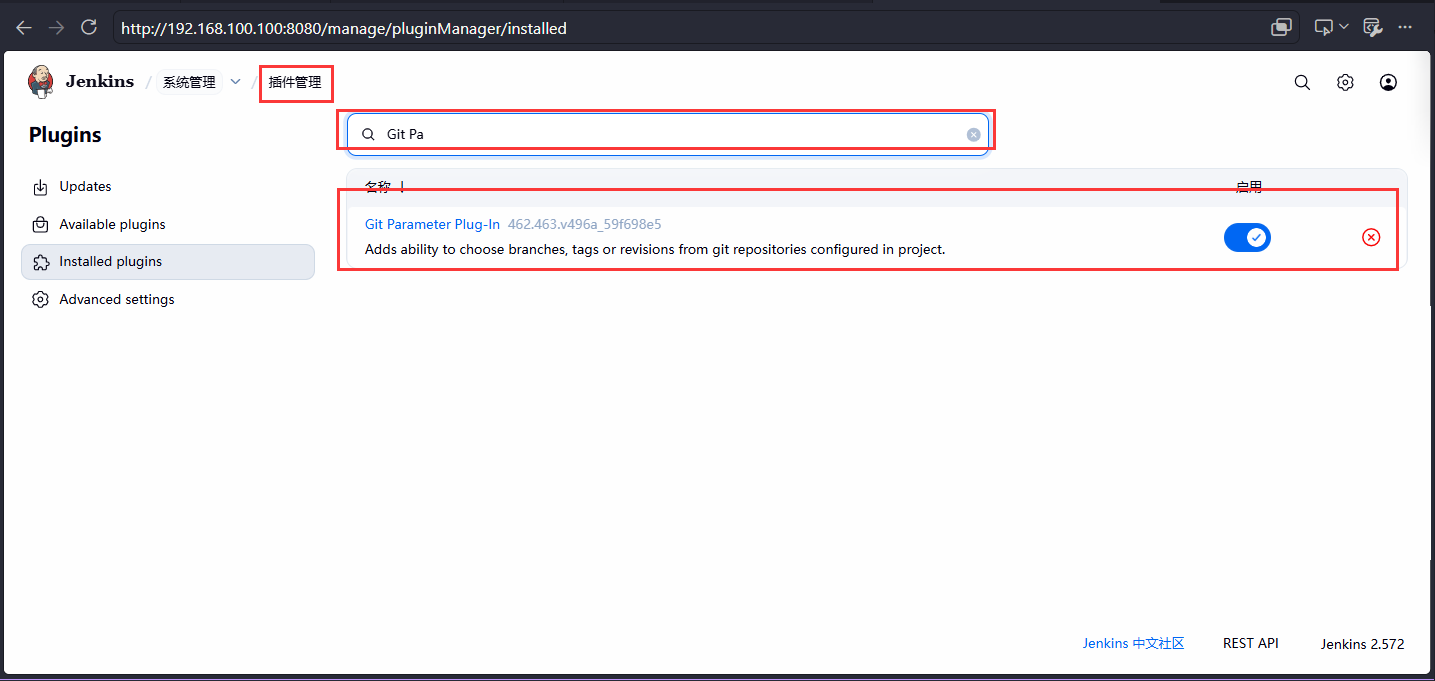The width and height of the screenshot is (1435, 681).
Task: Click the Jenkins butler logo
Action: click(x=40, y=82)
